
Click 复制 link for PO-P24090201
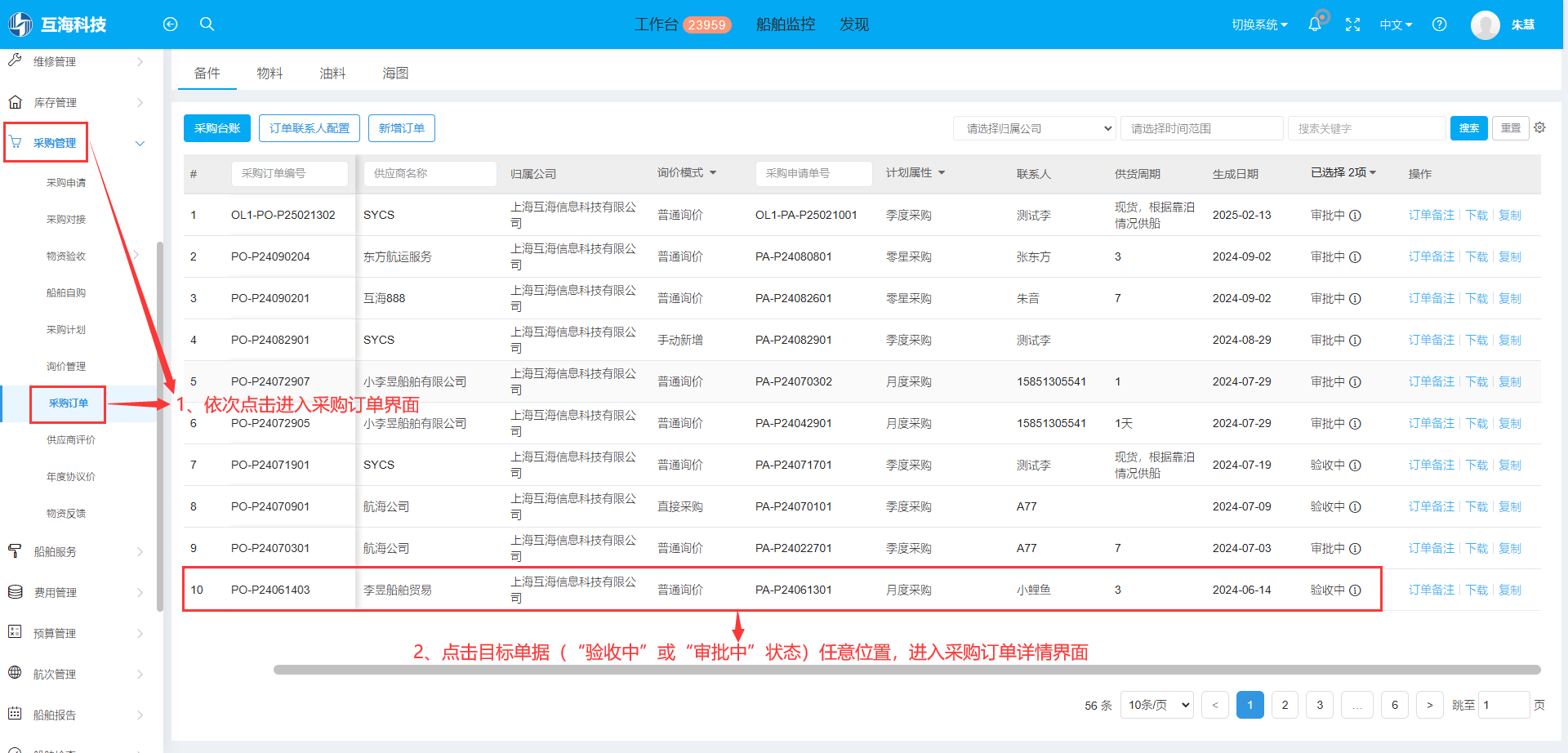1510,299
